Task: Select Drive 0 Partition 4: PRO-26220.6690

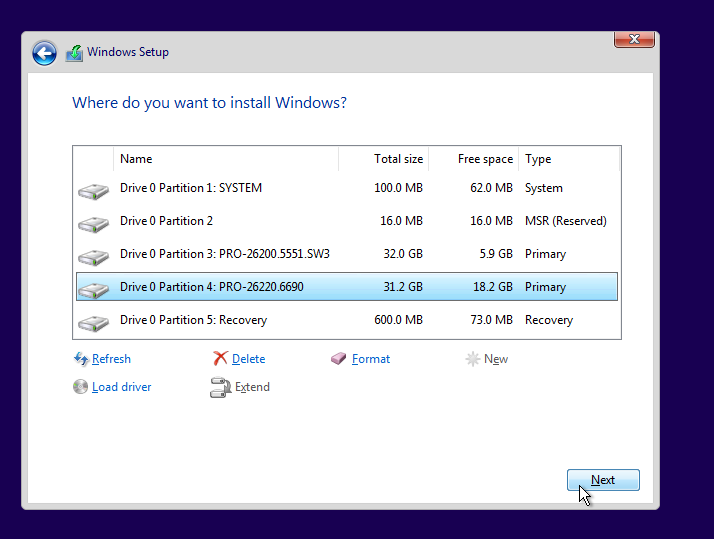Action: pyautogui.click(x=347, y=287)
